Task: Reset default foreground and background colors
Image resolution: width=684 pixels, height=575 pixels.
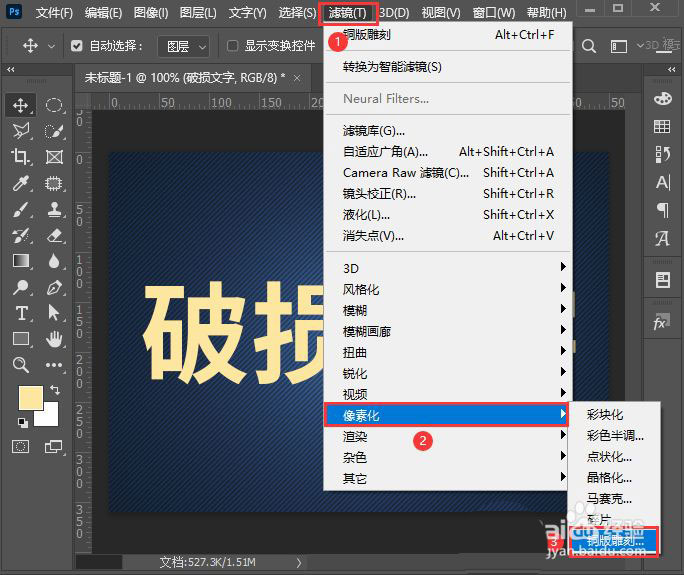Action: (22, 422)
